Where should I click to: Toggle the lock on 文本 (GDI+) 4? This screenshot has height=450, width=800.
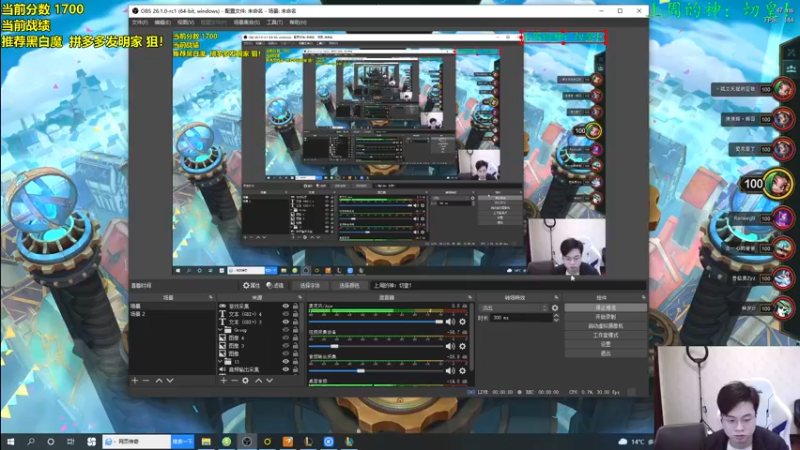click(295, 314)
